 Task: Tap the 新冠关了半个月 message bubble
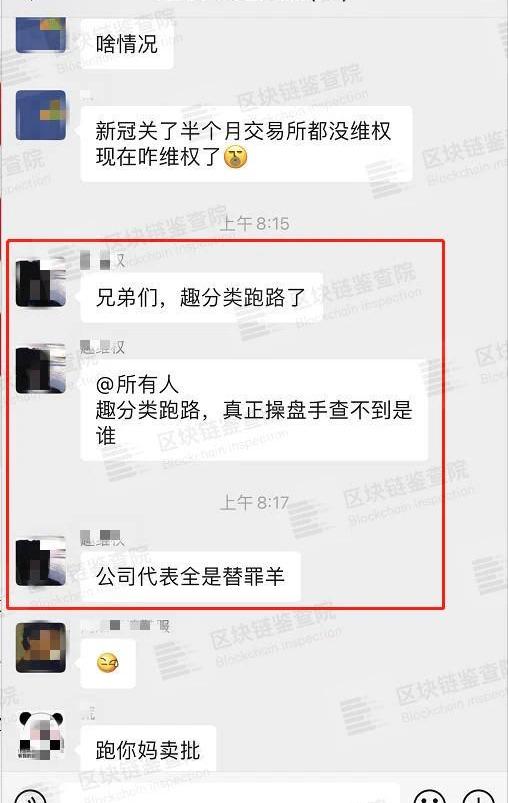coord(246,144)
